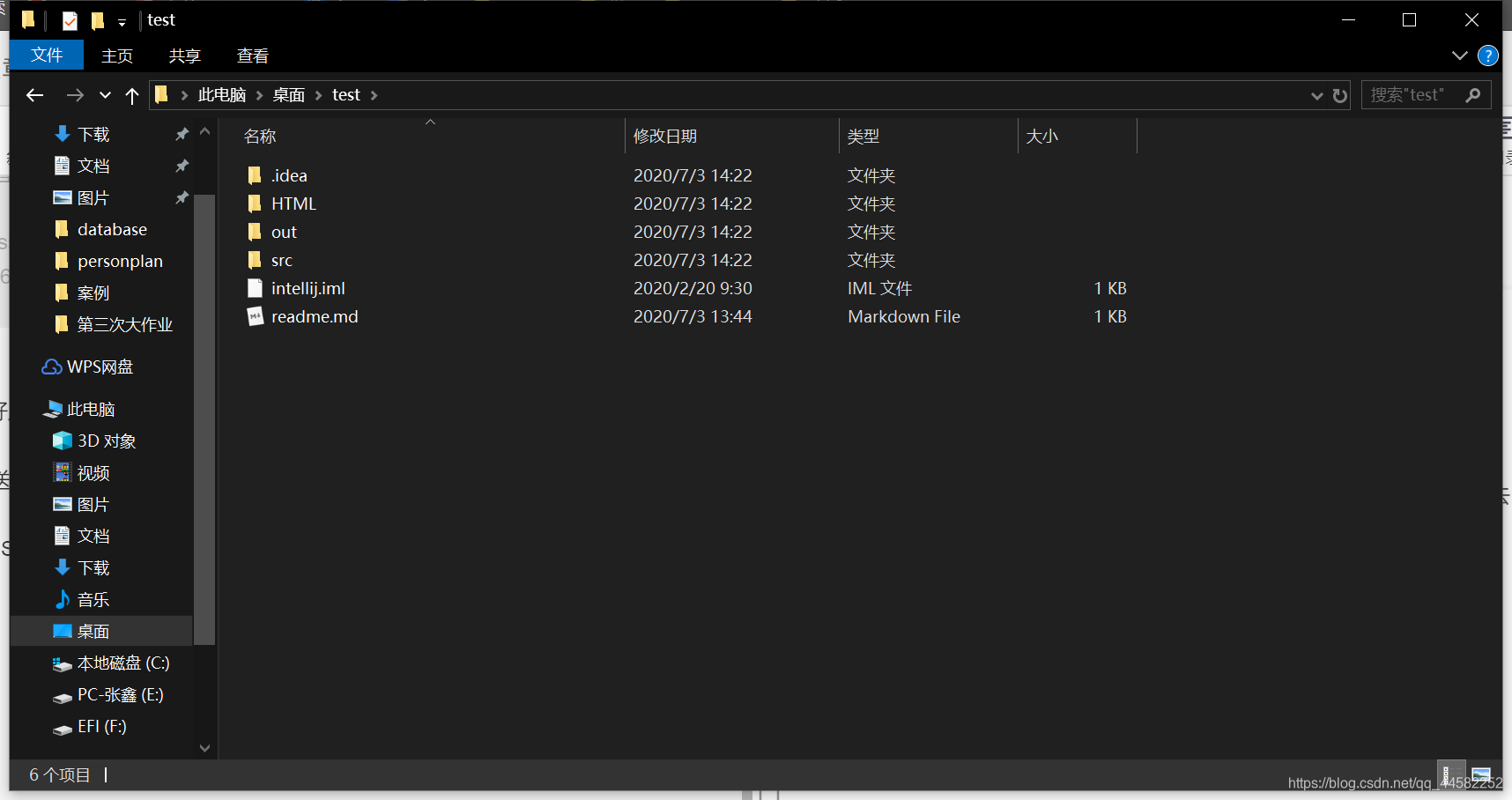Click Markdown File type text
The height and width of the screenshot is (800, 1512).
pos(904,316)
